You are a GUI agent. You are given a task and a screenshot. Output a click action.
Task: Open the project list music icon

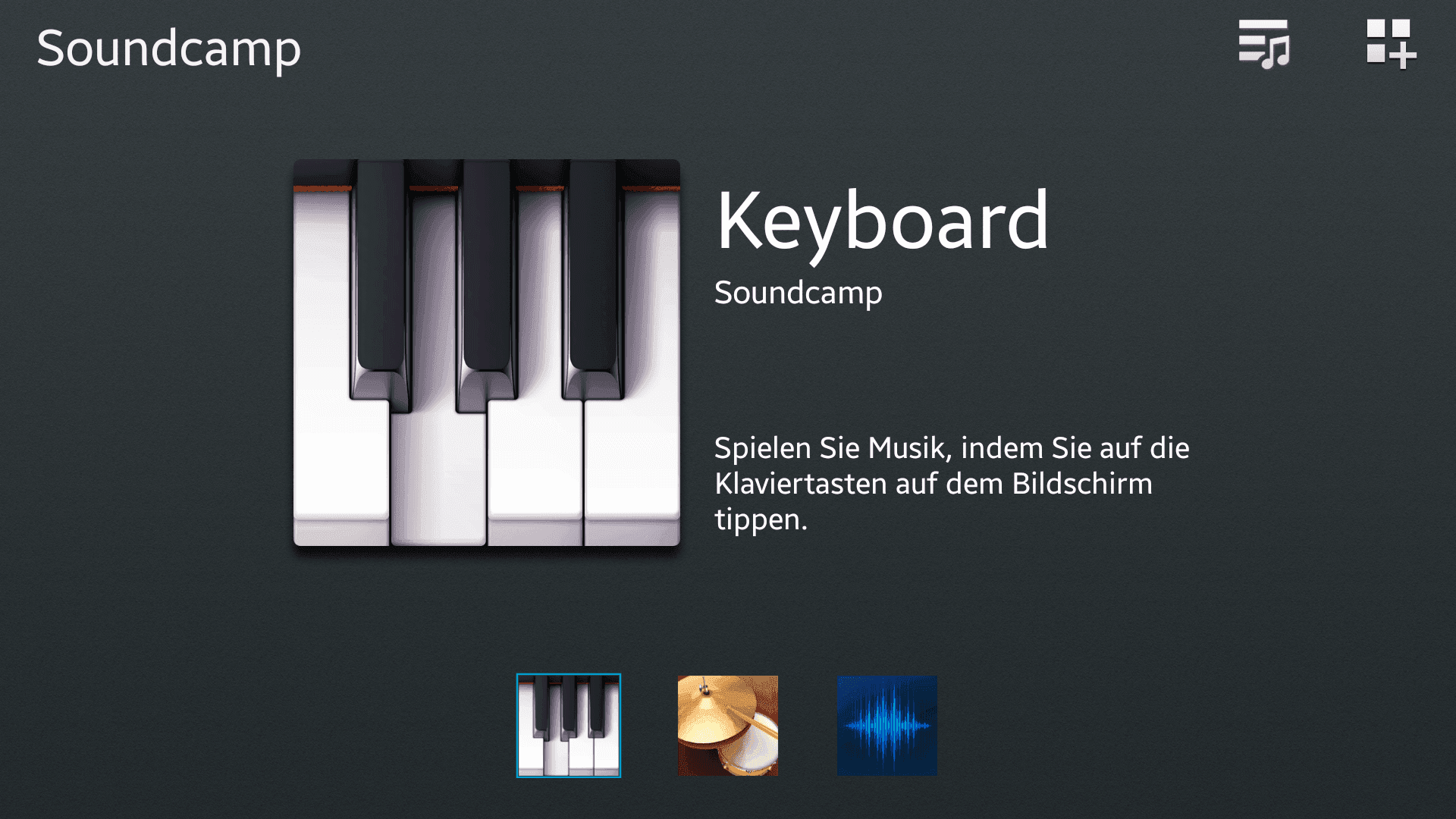point(1263,44)
